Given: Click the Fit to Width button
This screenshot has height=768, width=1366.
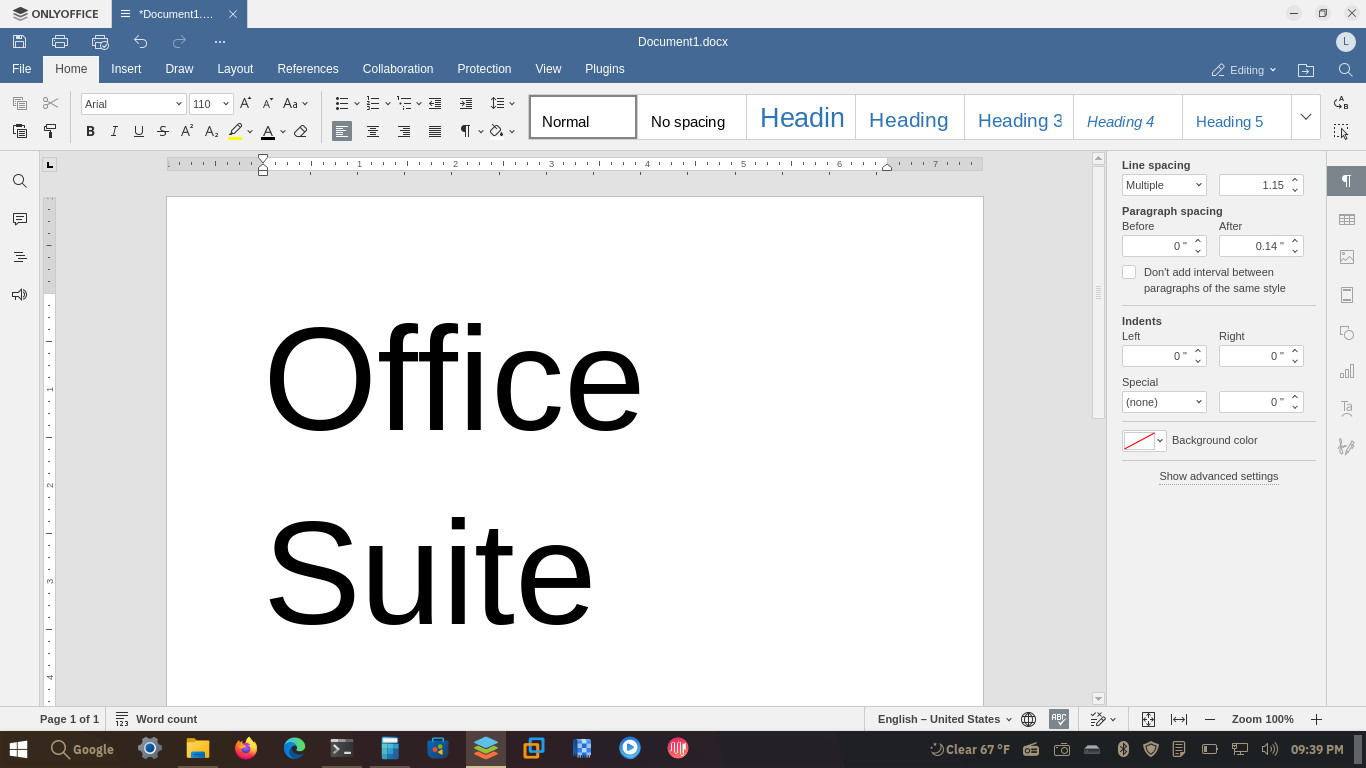Looking at the screenshot, I should click(x=1179, y=719).
